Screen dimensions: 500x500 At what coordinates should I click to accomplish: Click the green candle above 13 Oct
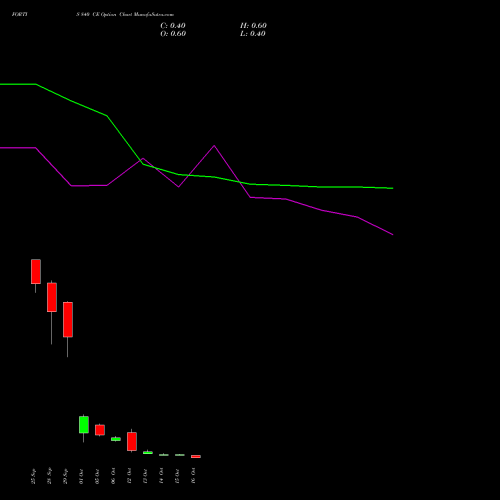pos(148,452)
